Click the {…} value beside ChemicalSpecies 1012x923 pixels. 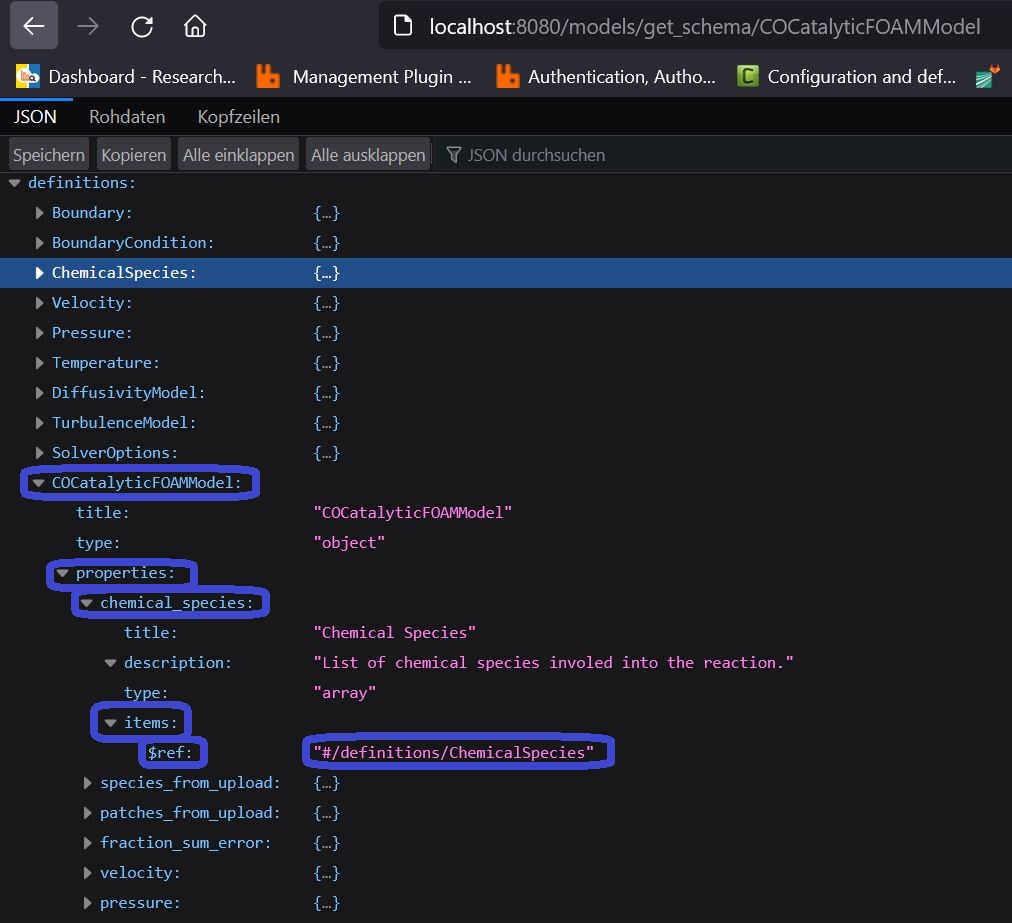[327, 273]
